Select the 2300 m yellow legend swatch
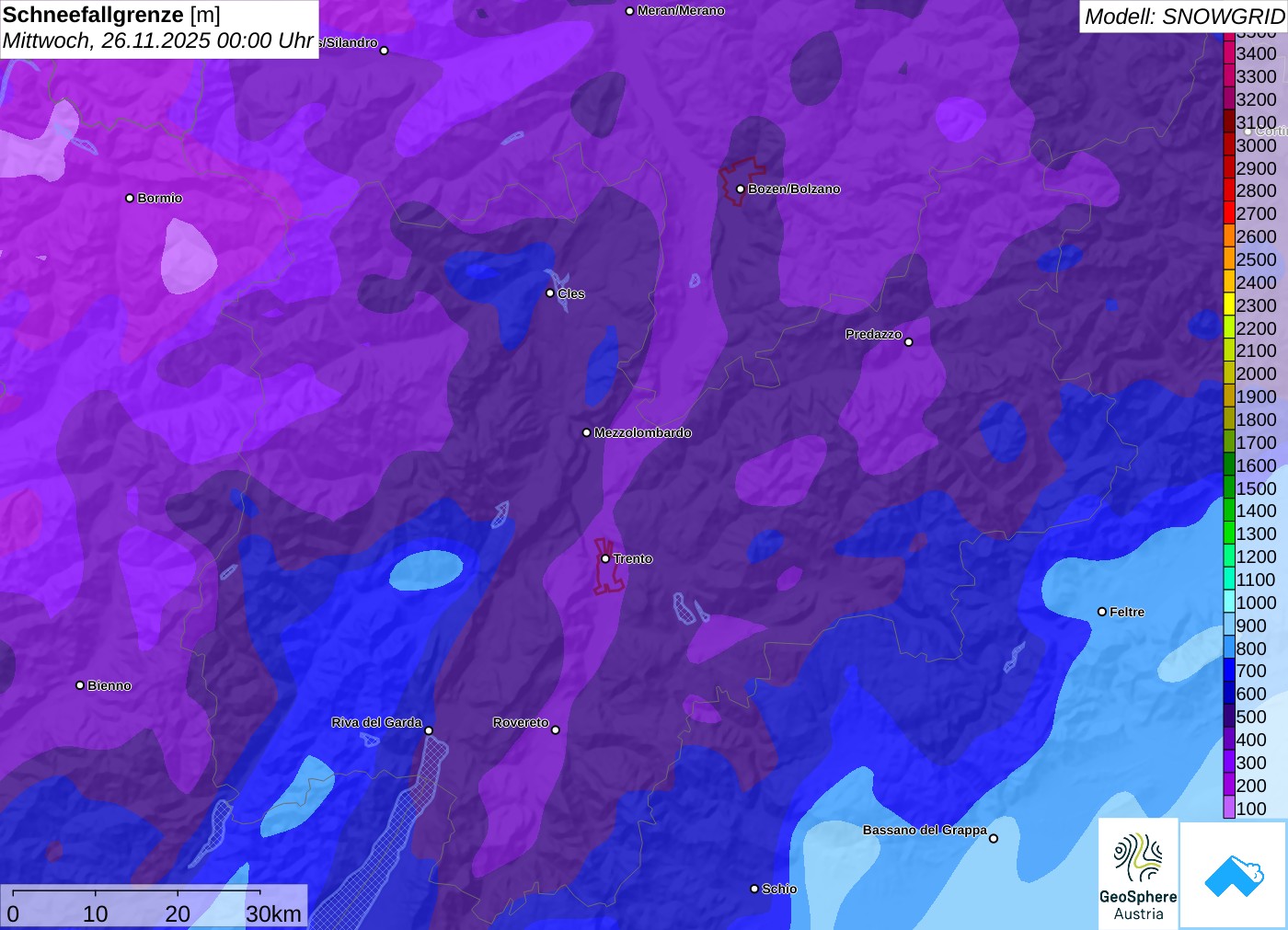This screenshot has height=930, width=1288. tap(1229, 304)
